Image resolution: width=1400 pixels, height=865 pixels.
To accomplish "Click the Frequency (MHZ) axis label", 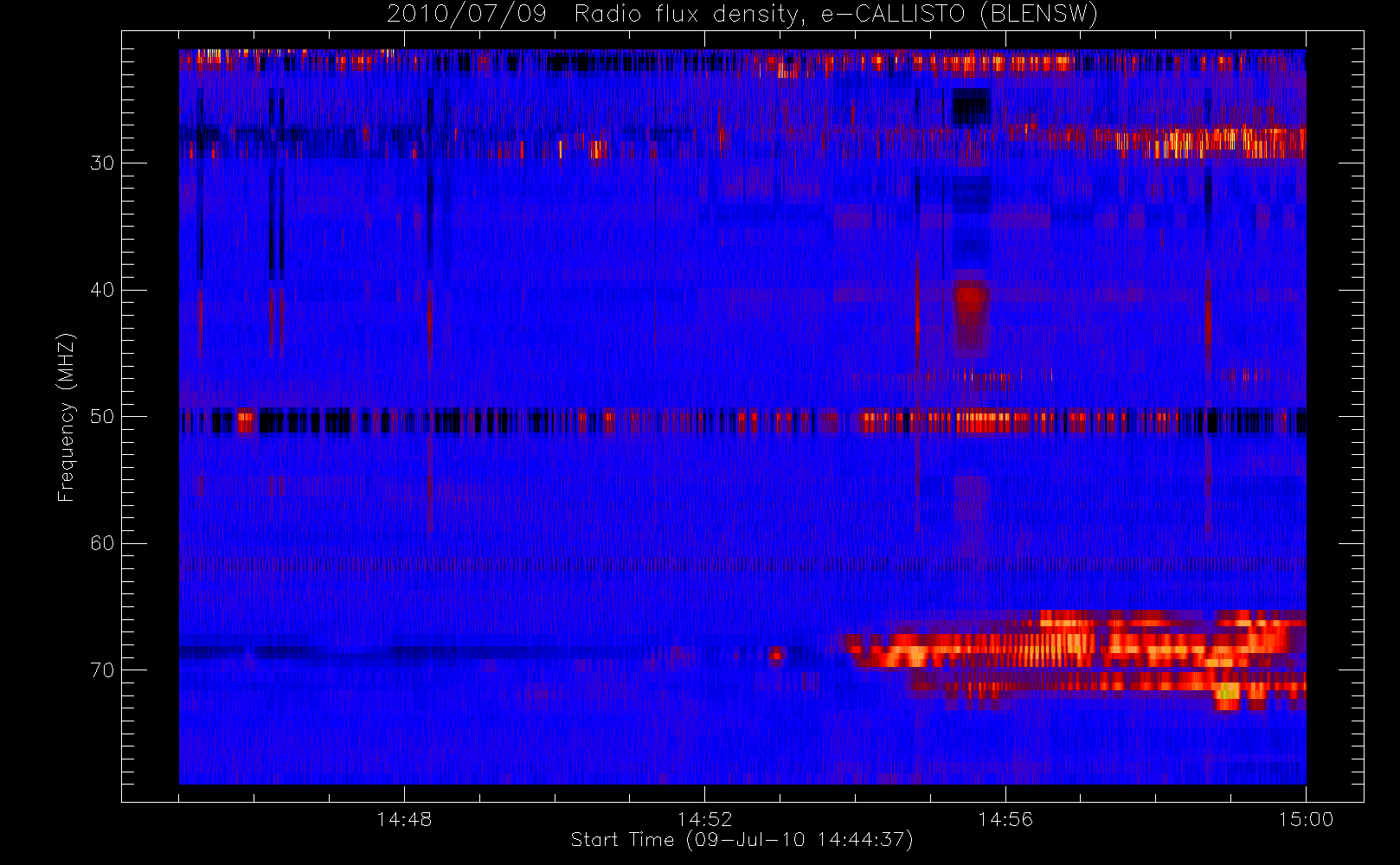I will (66, 417).
